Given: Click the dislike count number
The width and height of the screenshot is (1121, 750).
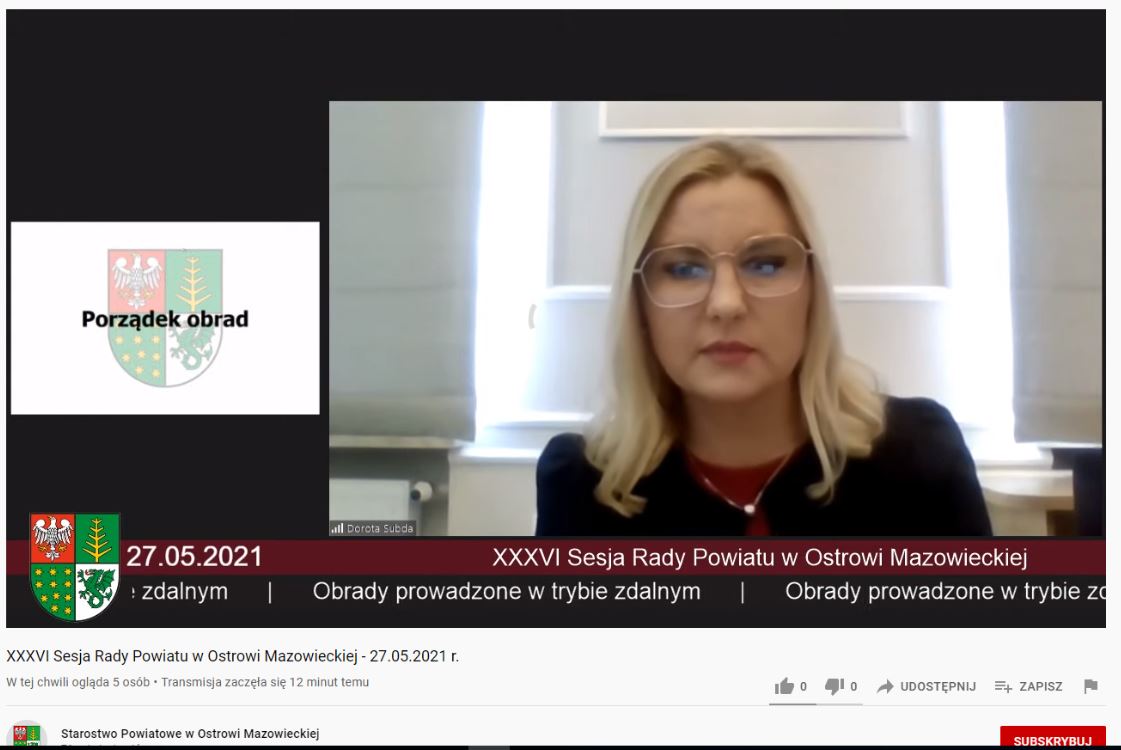Looking at the screenshot, I should 854,686.
